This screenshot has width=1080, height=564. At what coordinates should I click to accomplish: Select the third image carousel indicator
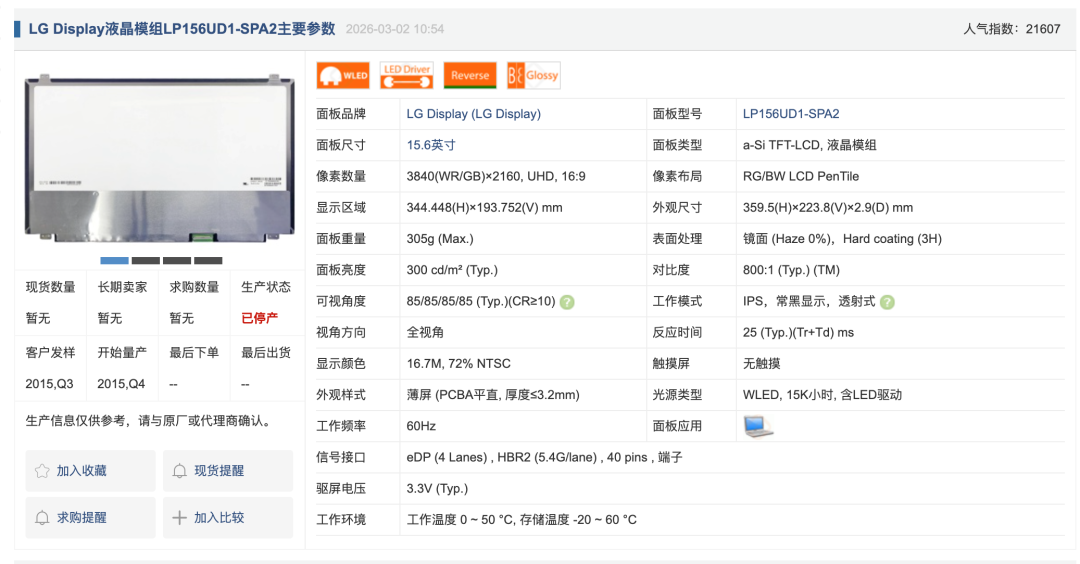tap(177, 260)
